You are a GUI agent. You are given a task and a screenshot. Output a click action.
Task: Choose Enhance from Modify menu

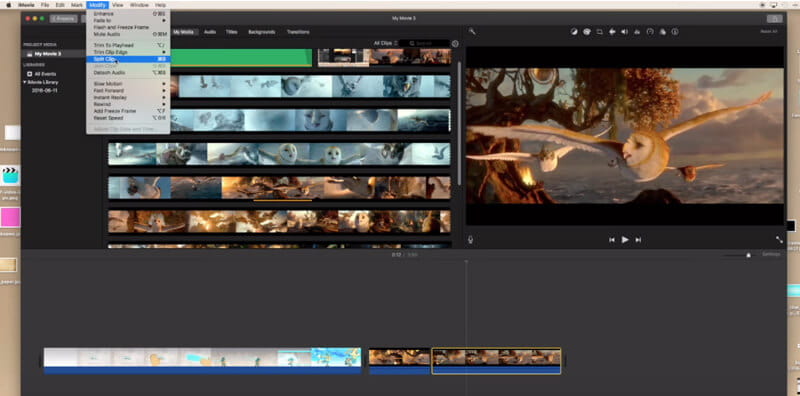129,14
